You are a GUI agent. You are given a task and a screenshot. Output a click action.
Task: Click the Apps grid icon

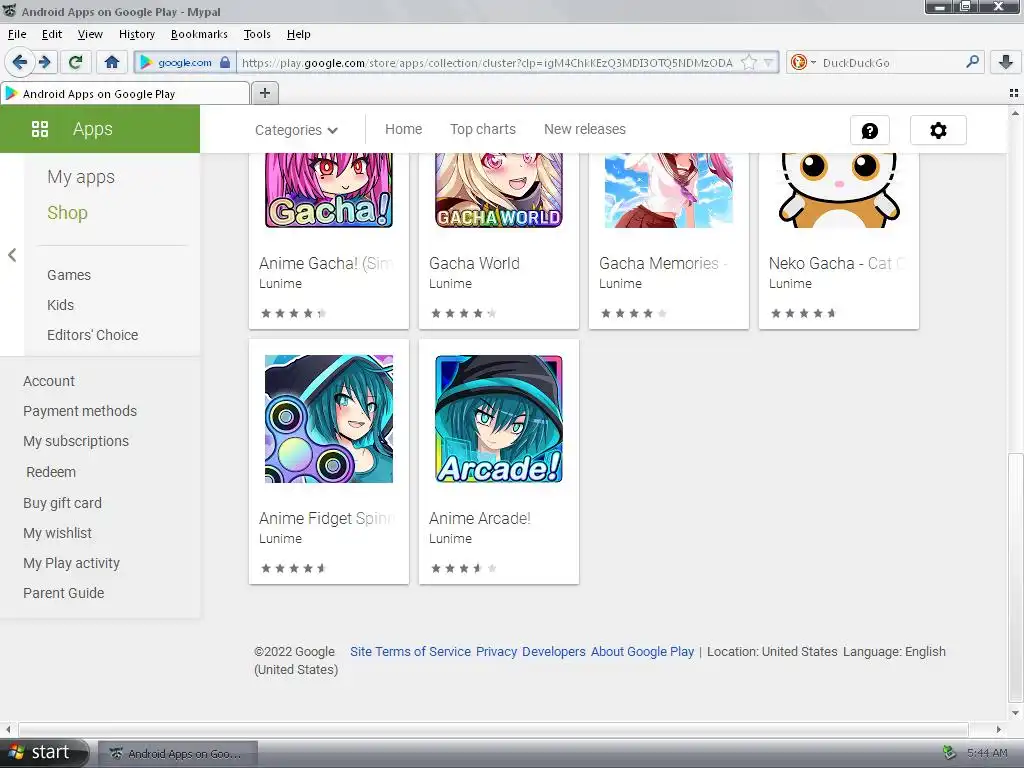click(40, 129)
